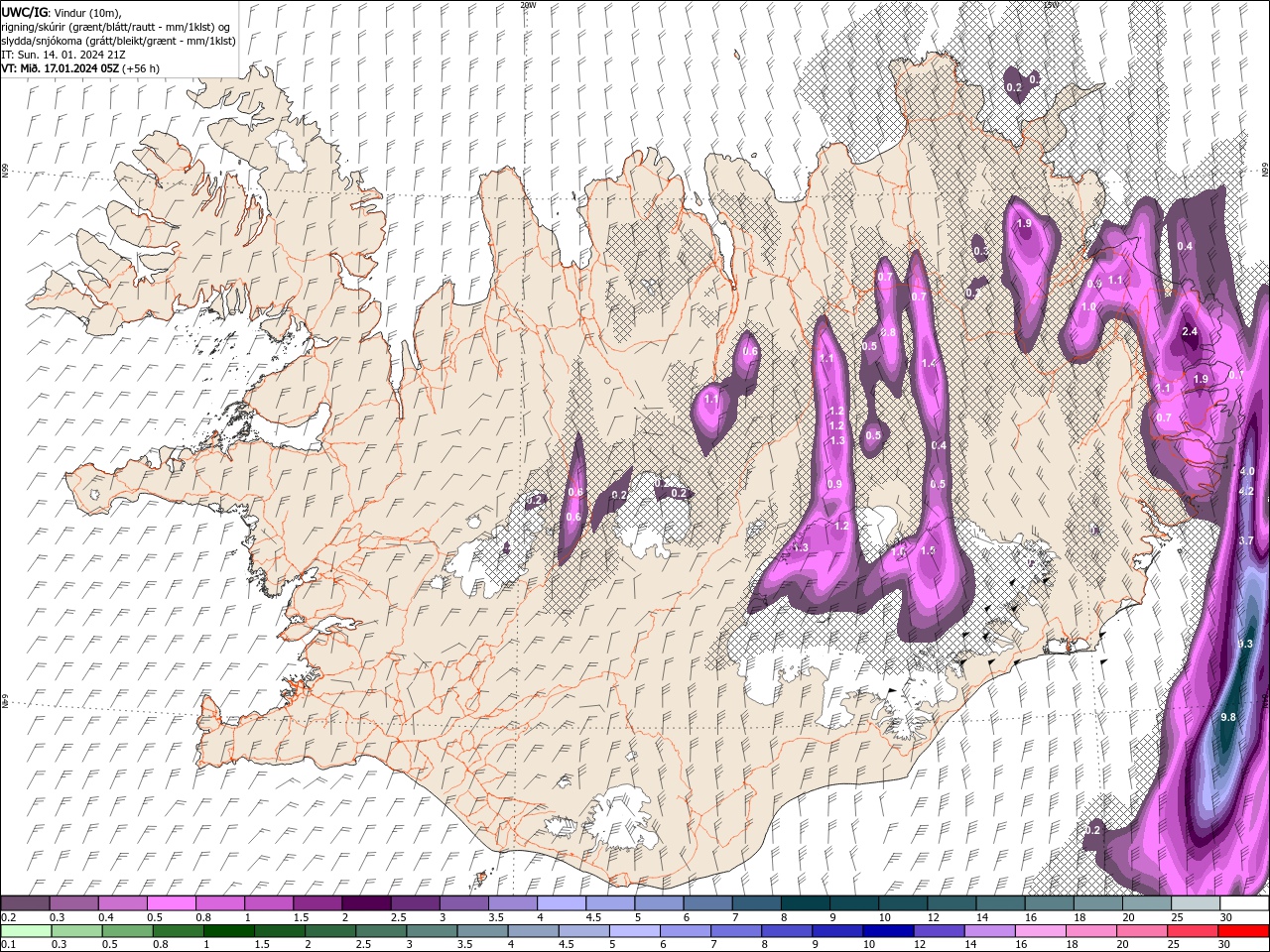Click the '30' label on the rain legend

tap(1223, 944)
